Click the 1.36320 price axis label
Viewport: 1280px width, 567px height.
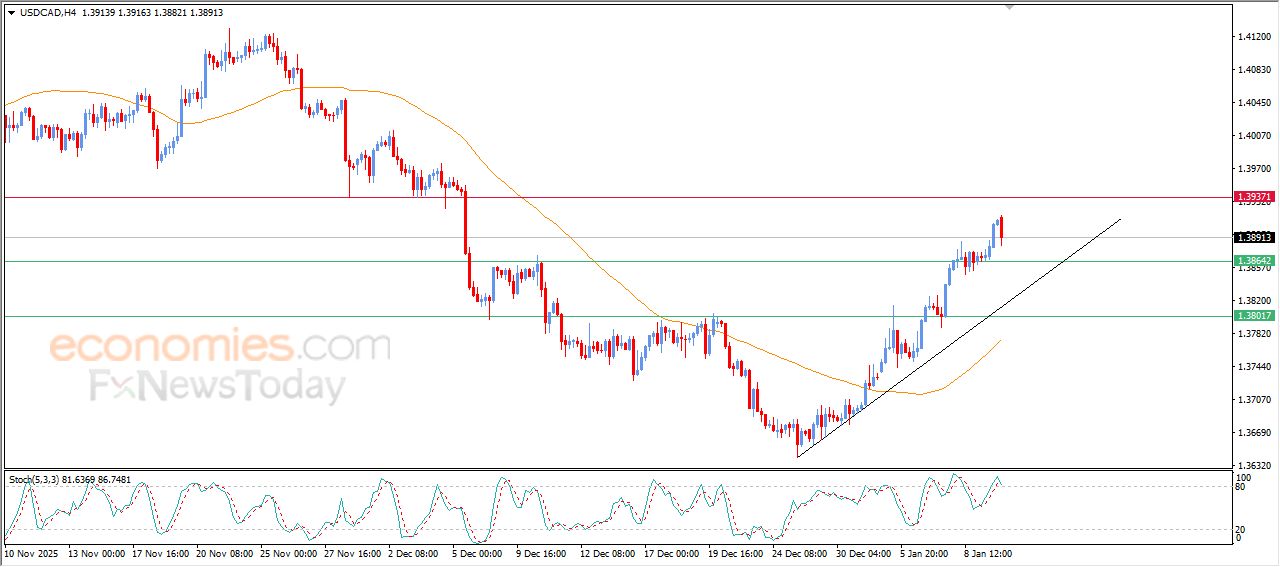(x=1253, y=466)
